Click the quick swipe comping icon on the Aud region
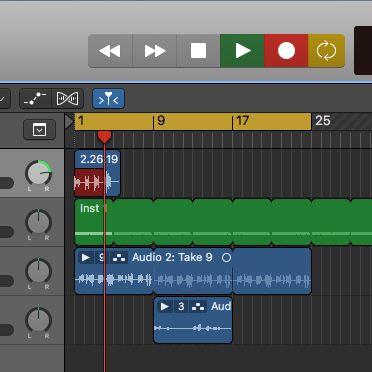The width and height of the screenshot is (372, 372). point(198,307)
